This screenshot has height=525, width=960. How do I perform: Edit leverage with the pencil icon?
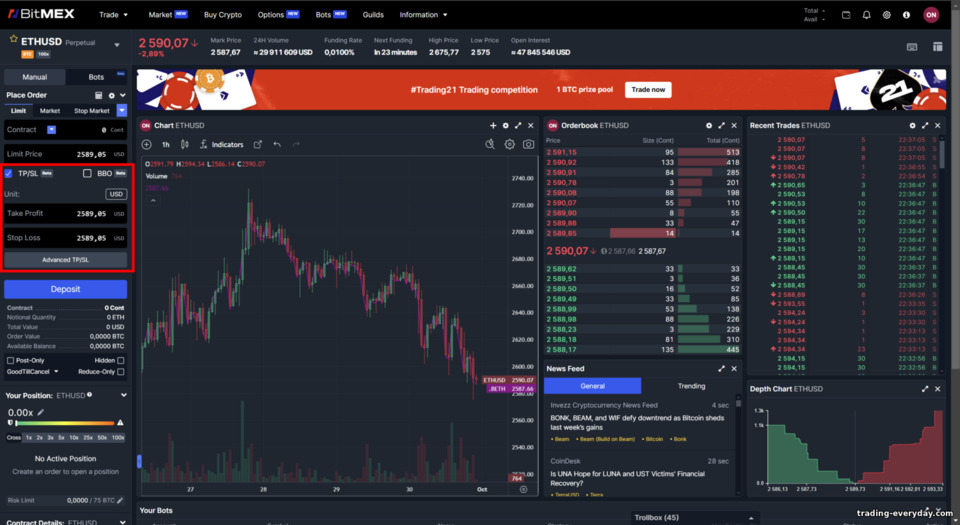pyautogui.click(x=40, y=412)
